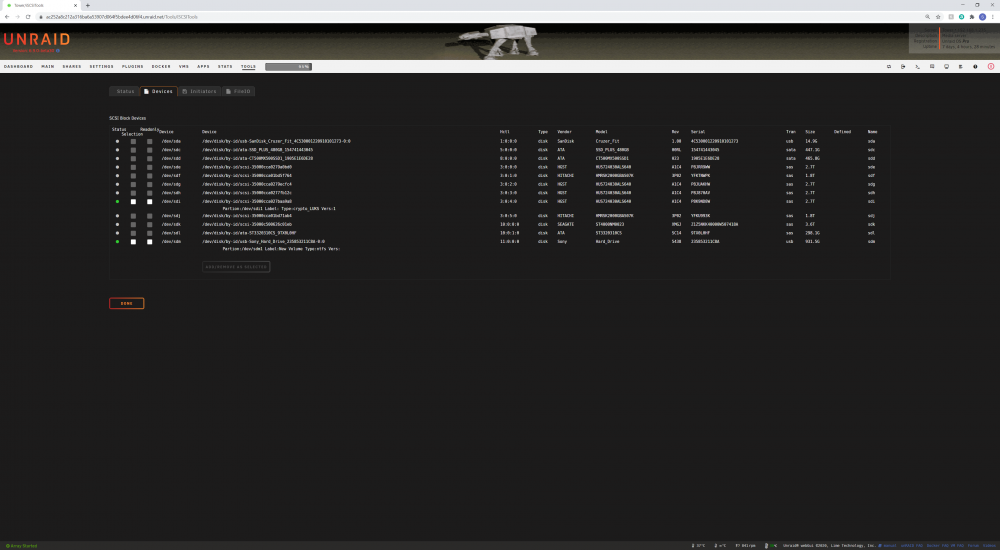The width and height of the screenshot is (1000, 550).
Task: Click the Readonly checkbox for /dev/sdc
Action: (x=150, y=150)
